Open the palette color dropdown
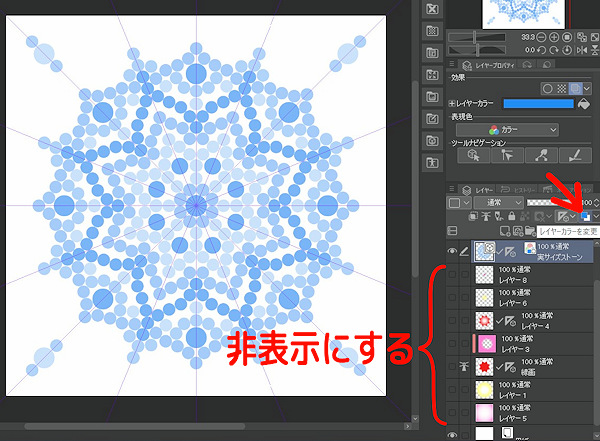Screen dimensions: 600x441 (458, 203)
